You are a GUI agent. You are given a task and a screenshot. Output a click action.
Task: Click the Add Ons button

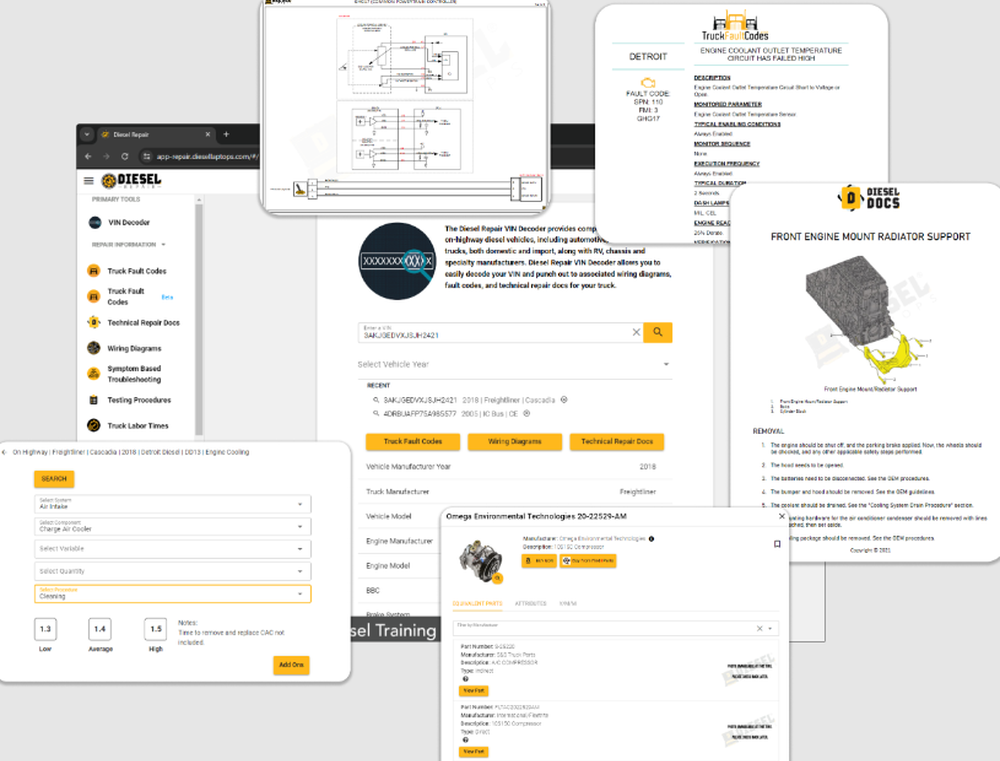click(291, 665)
